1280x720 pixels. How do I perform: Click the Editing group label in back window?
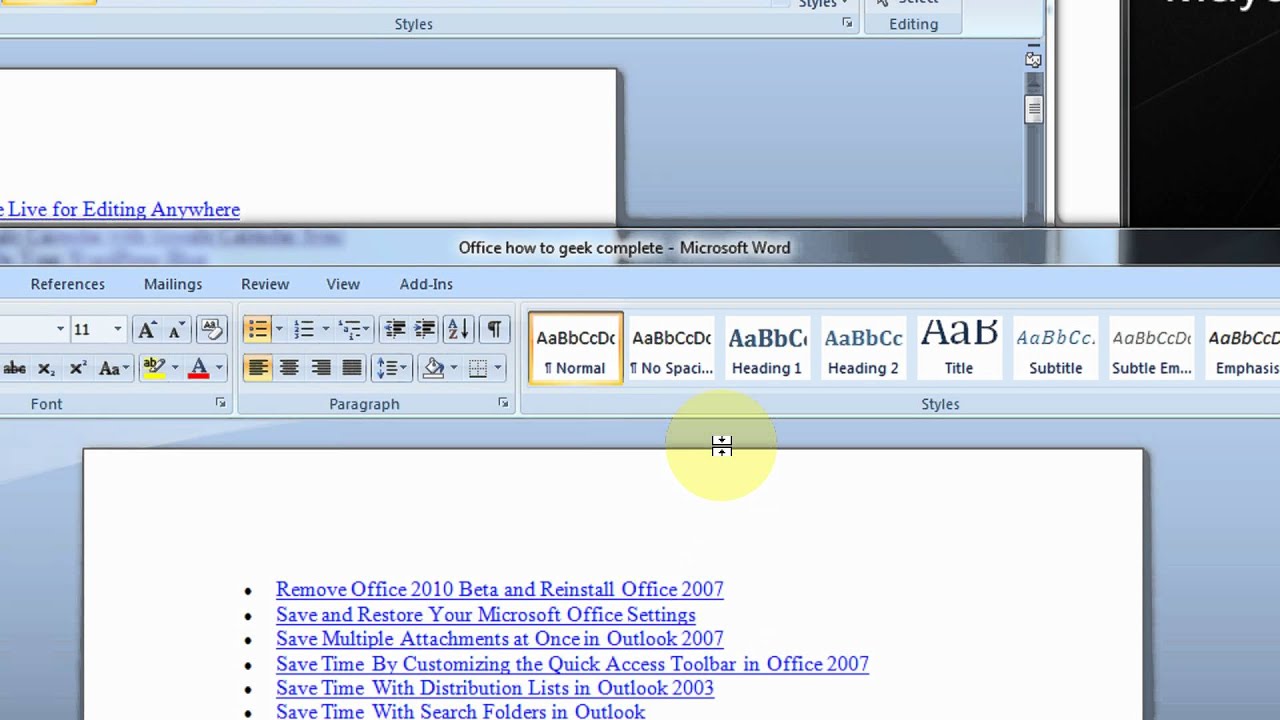pos(914,24)
